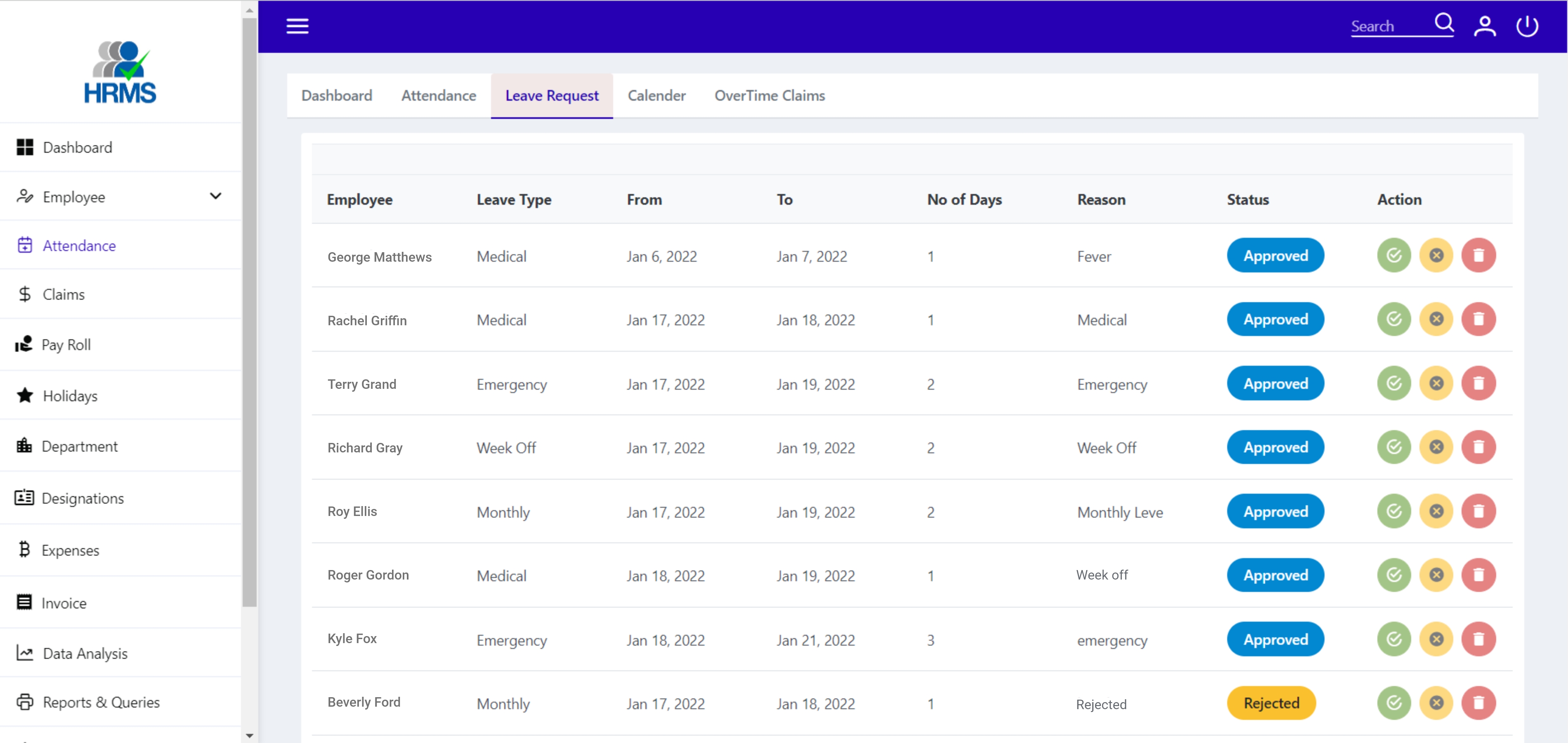Open Pay Roll in sidebar

[66, 345]
